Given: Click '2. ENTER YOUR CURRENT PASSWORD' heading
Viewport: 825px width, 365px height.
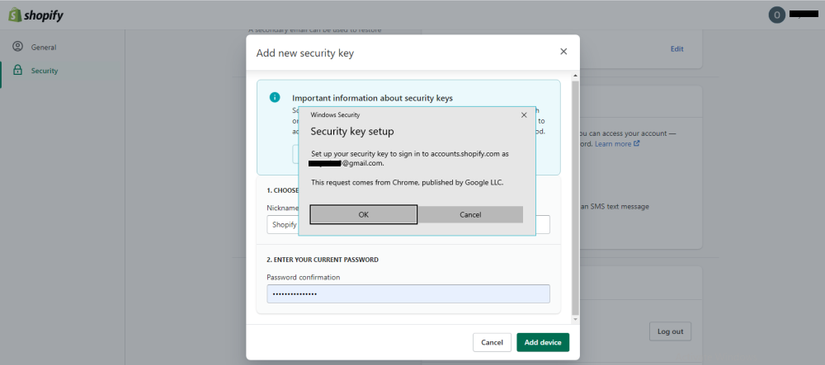Looking at the screenshot, I should pos(323,260).
